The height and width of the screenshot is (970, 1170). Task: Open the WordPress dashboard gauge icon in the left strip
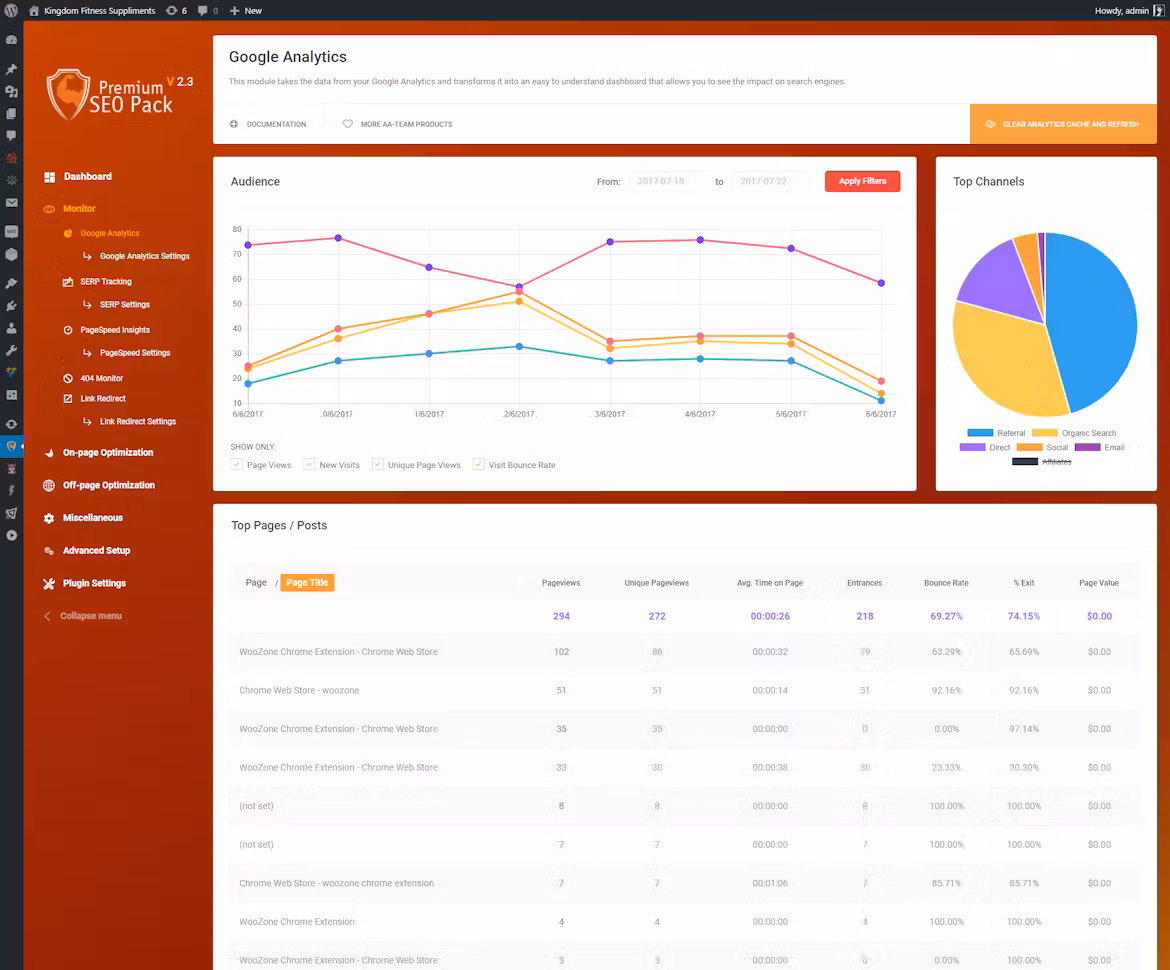coord(11,40)
